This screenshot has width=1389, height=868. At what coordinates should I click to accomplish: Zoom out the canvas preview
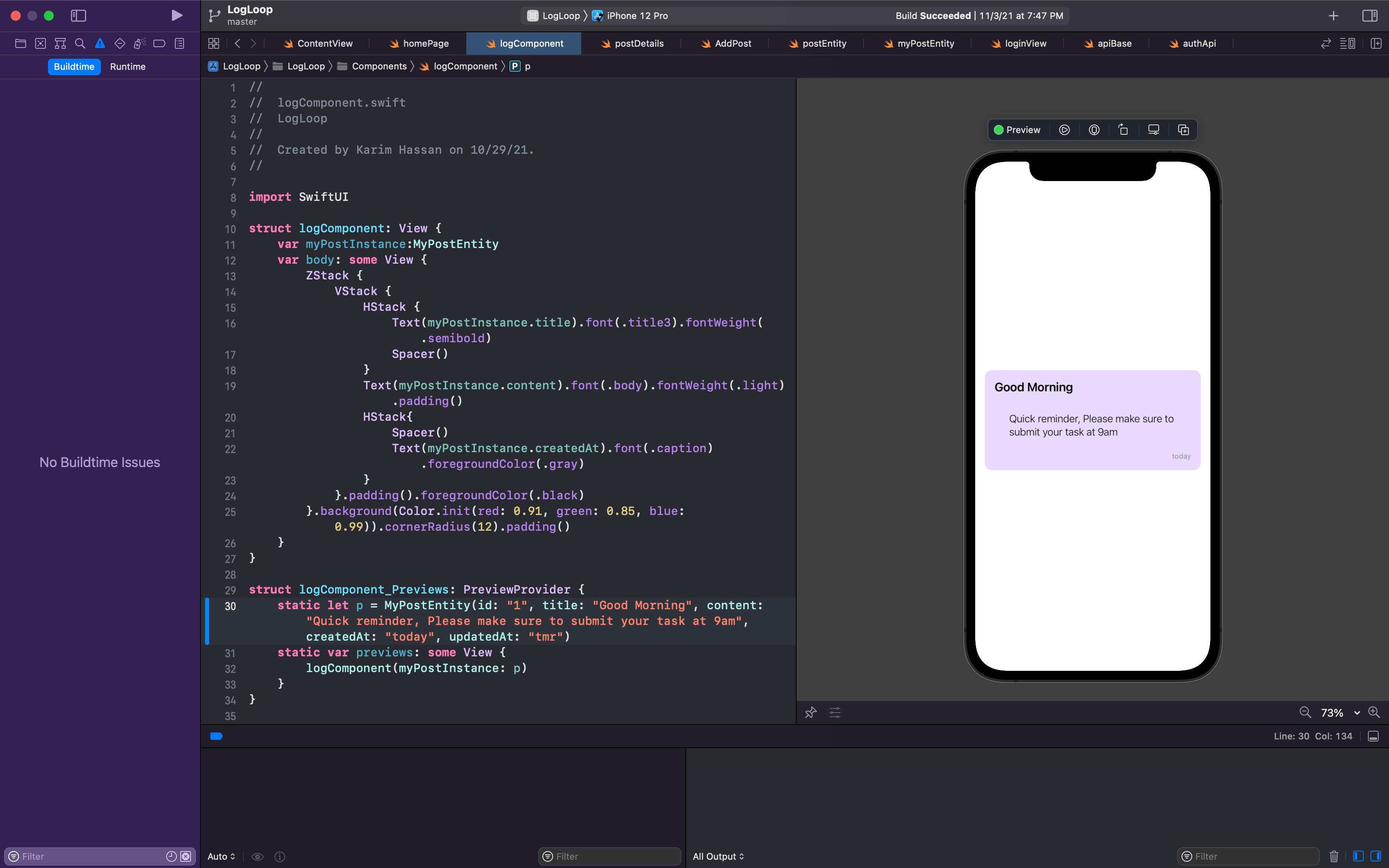[x=1305, y=713]
